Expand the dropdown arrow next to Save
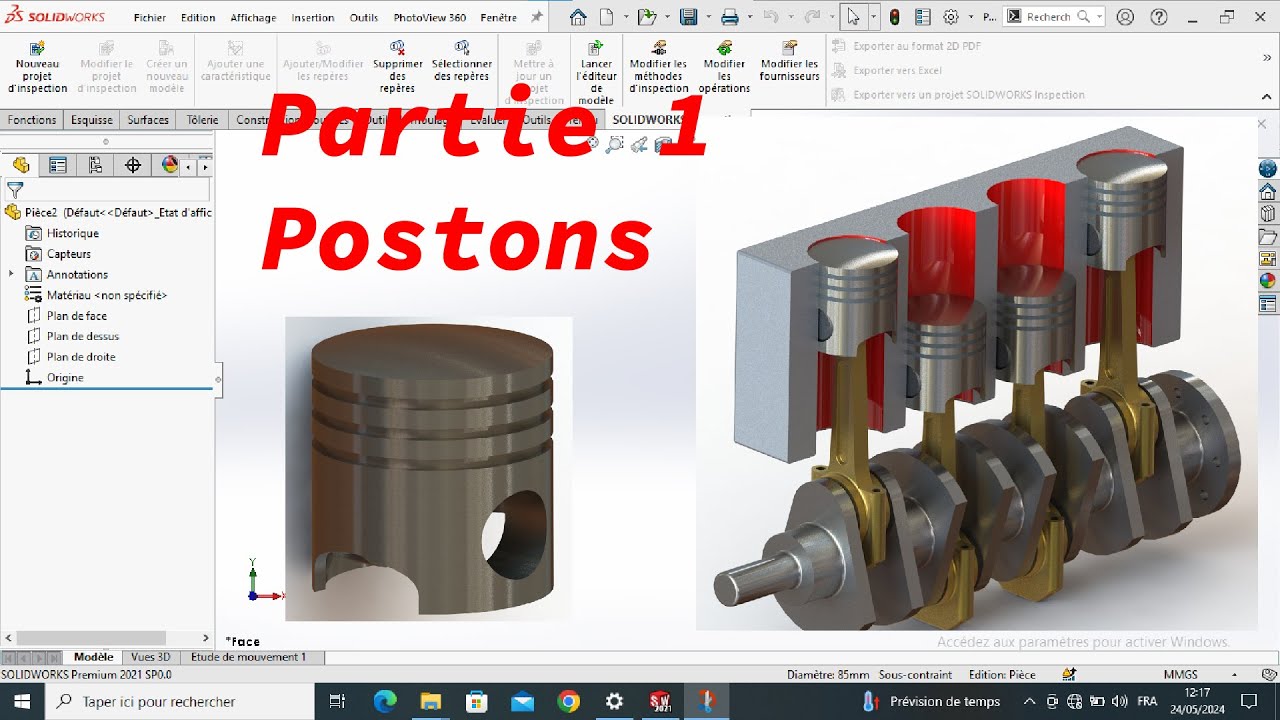Viewport: 1280px width, 720px height. 707,17
